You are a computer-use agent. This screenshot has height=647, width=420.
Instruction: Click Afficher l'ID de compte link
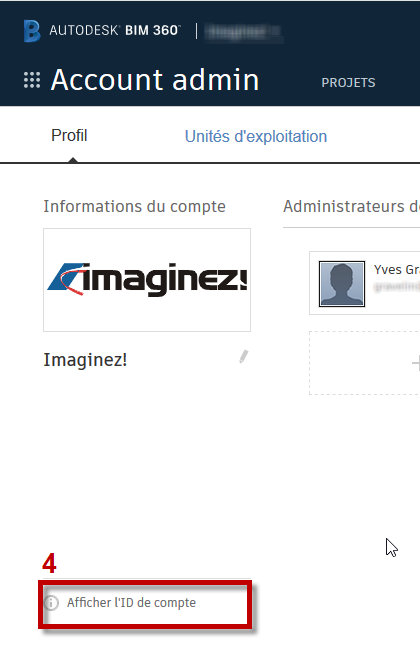click(x=131, y=603)
